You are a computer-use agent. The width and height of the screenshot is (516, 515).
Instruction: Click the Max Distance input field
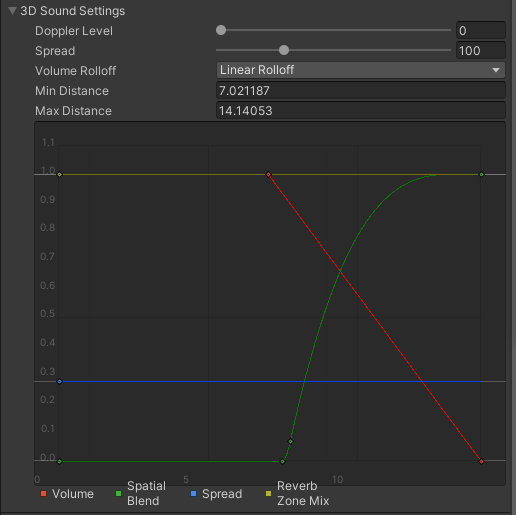(361, 111)
